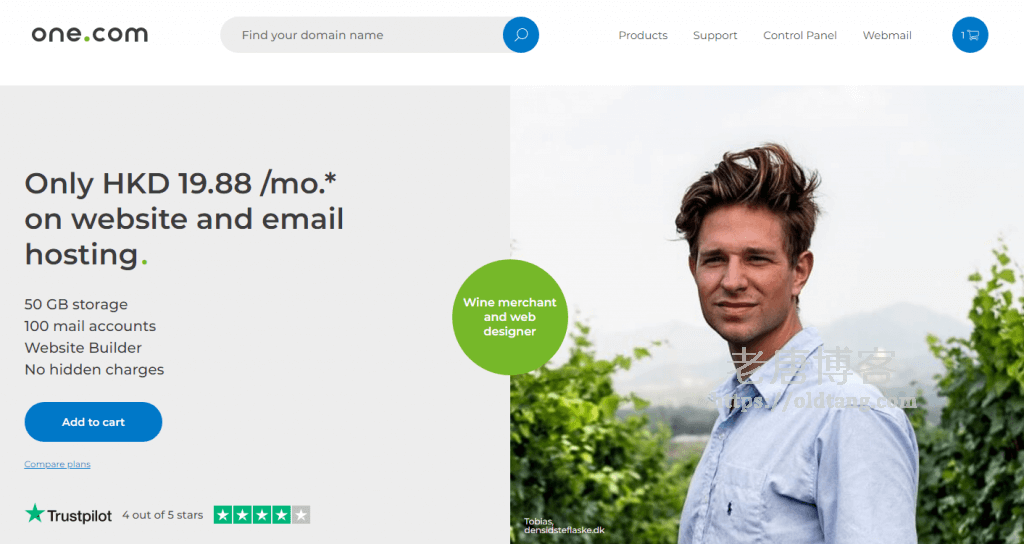Open the Products menu
Screen dimensions: 1024x544
[x=643, y=35]
